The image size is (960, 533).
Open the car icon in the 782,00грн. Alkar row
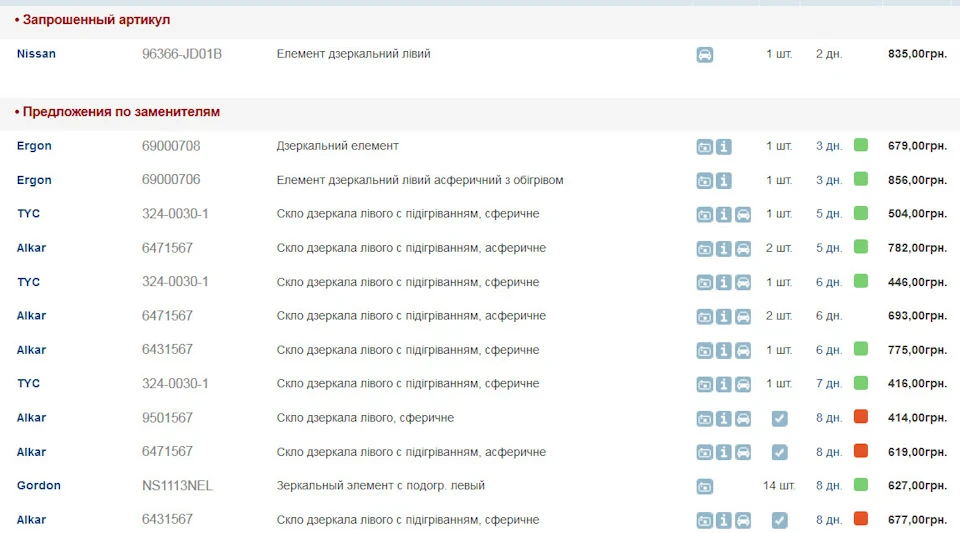[743, 249]
